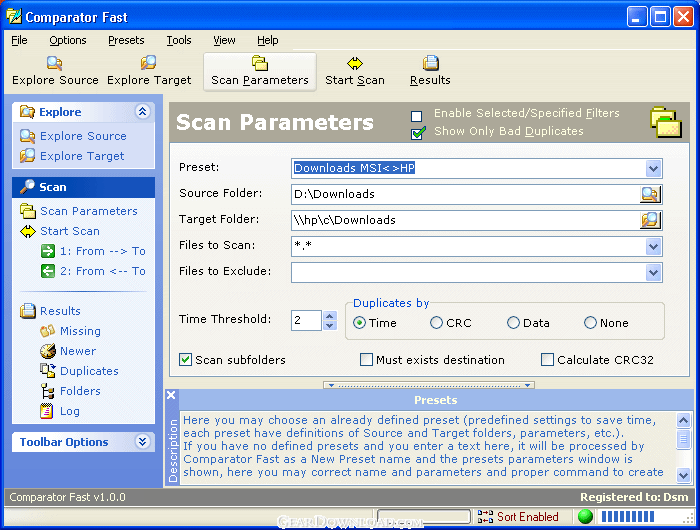Click the blue progress bar in status bar
The height and width of the screenshot is (530, 700).
click(628, 517)
